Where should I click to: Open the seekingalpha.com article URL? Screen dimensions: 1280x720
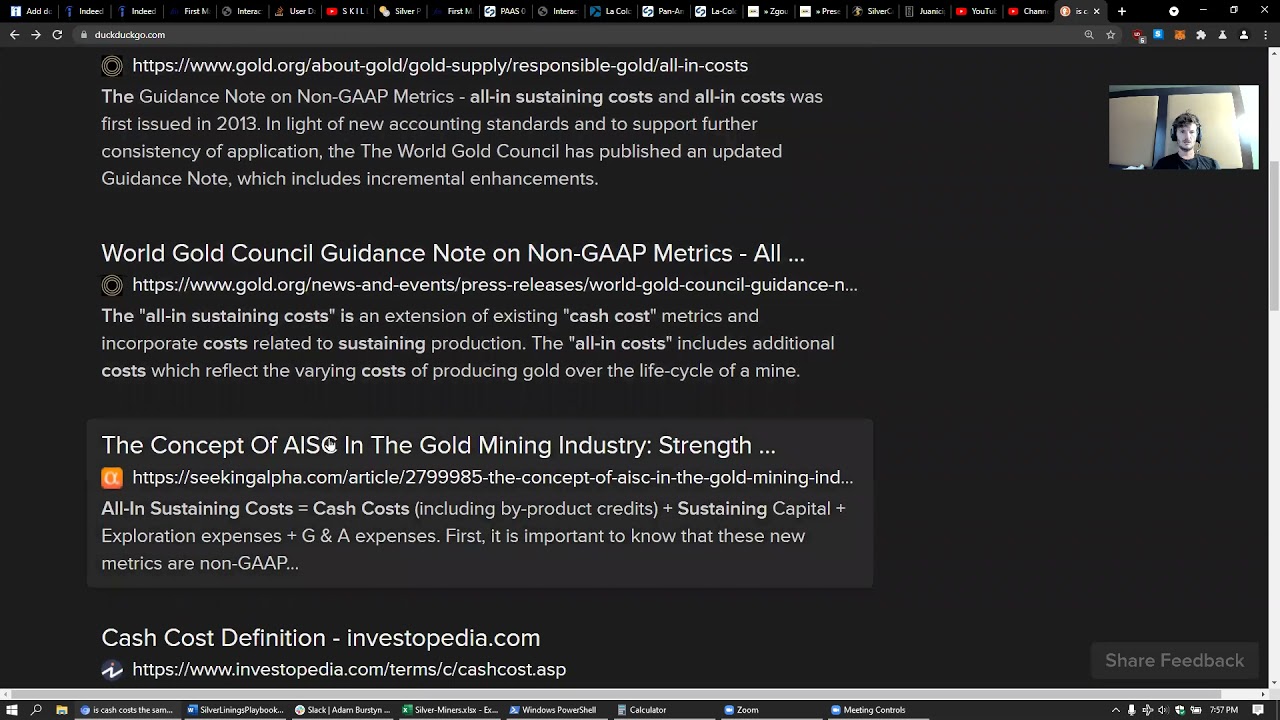click(492, 477)
